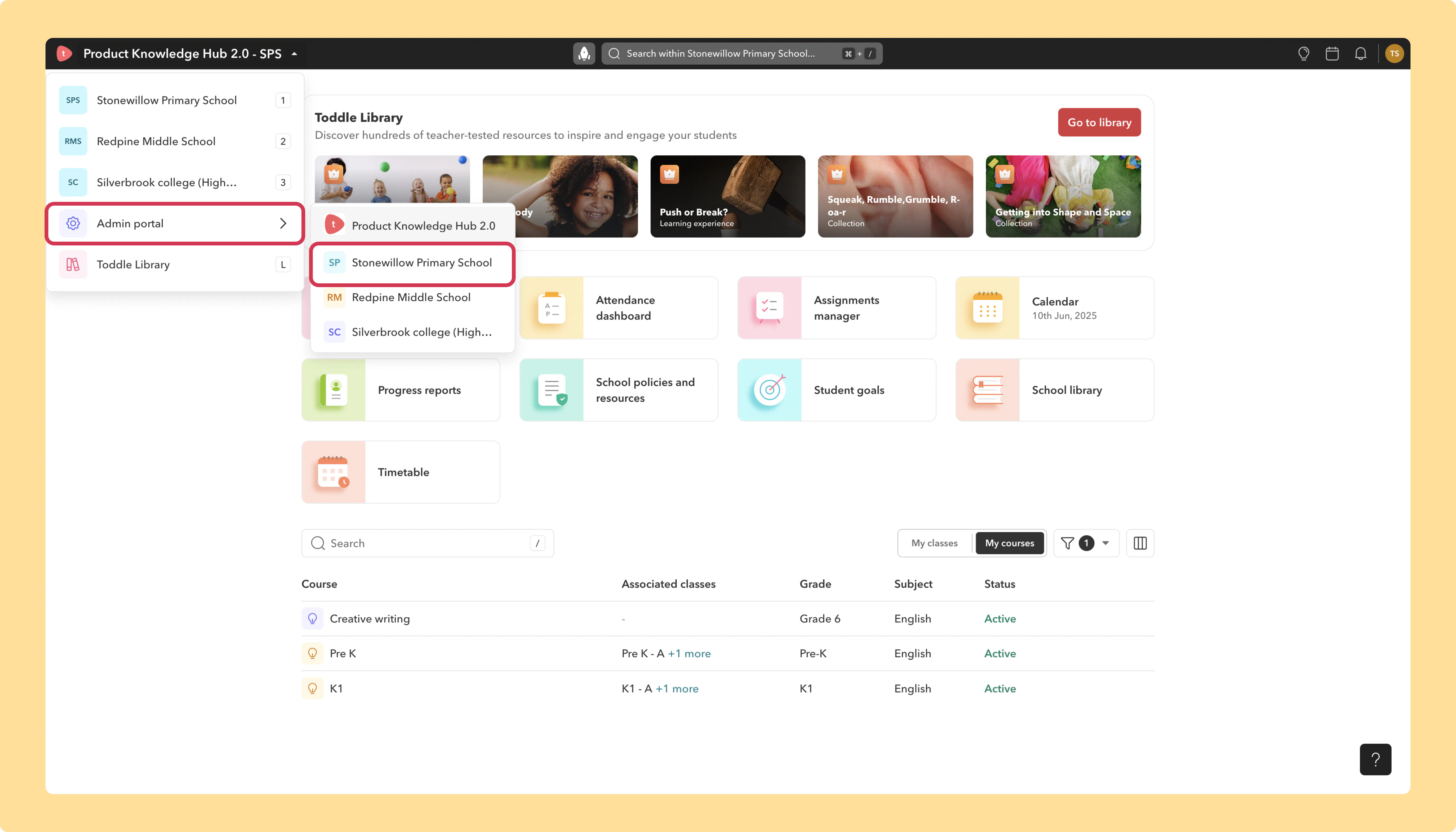This screenshot has width=1456, height=832.
Task: Click the School library books icon
Action: 987,390
